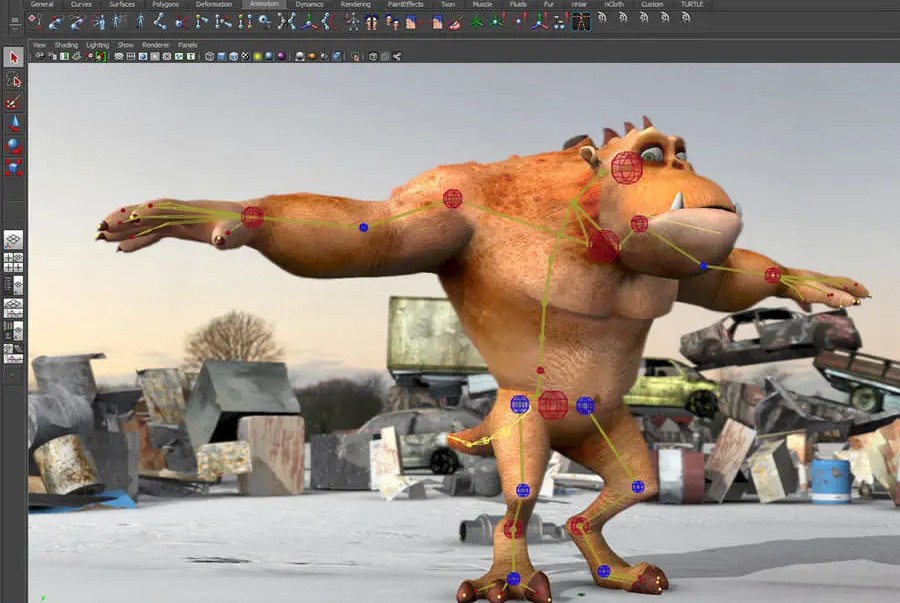Toggle wireframe display cube in panel toolbar
The image size is (900, 603).
click(x=210, y=56)
